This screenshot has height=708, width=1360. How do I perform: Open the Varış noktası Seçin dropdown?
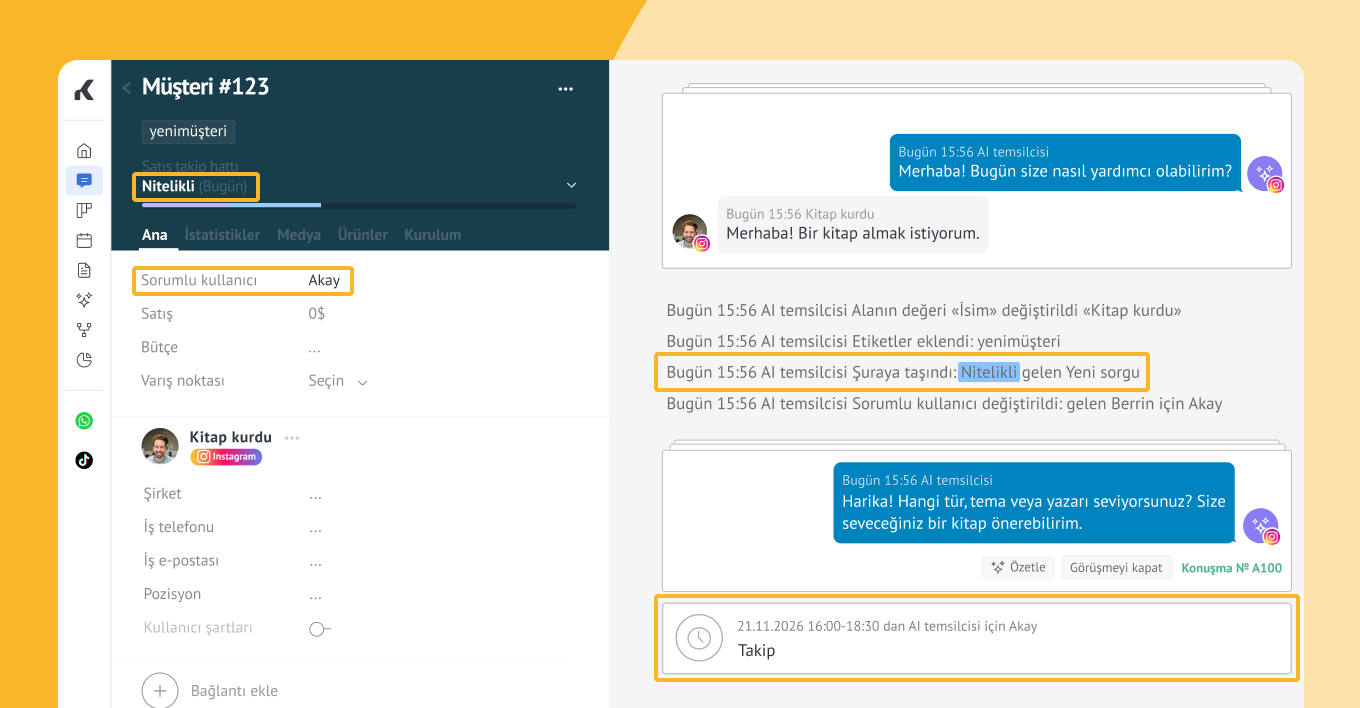coord(338,381)
